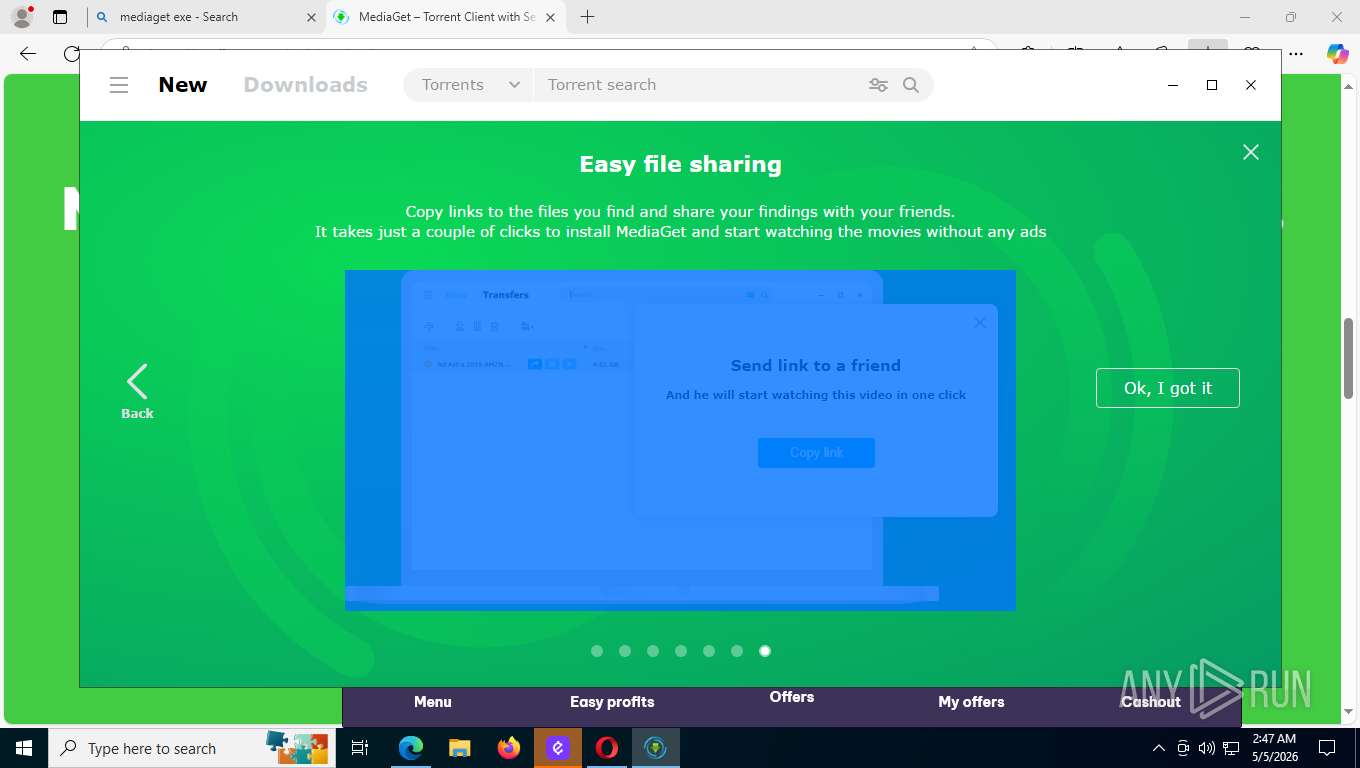The image size is (1360, 768).
Task: Open Menu in the bottom web page bar
Action: 433,702
